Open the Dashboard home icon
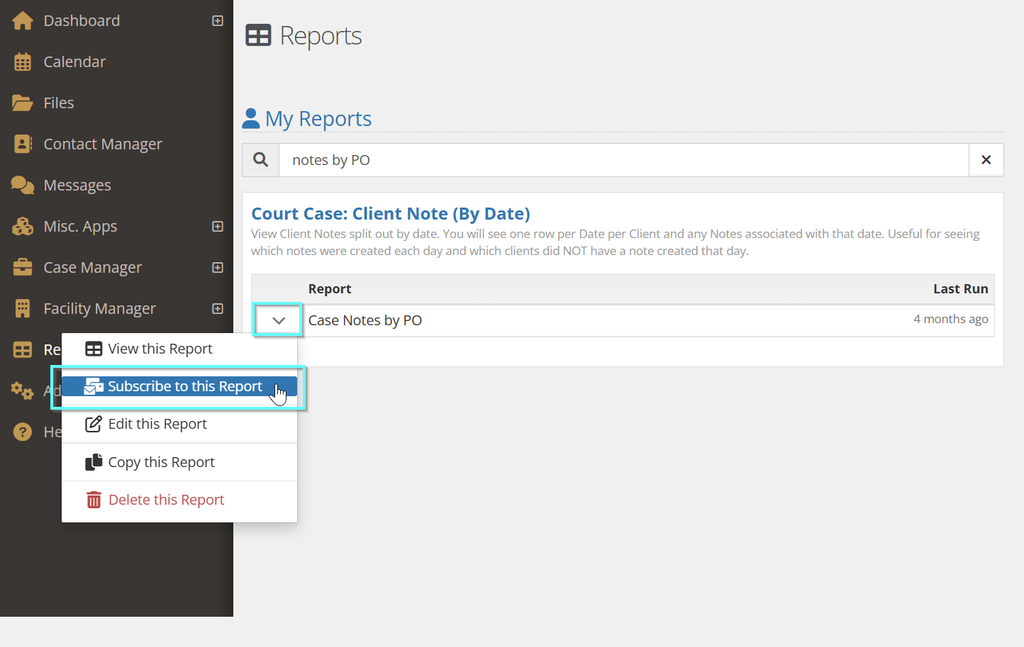The height and width of the screenshot is (647, 1024). click(22, 21)
